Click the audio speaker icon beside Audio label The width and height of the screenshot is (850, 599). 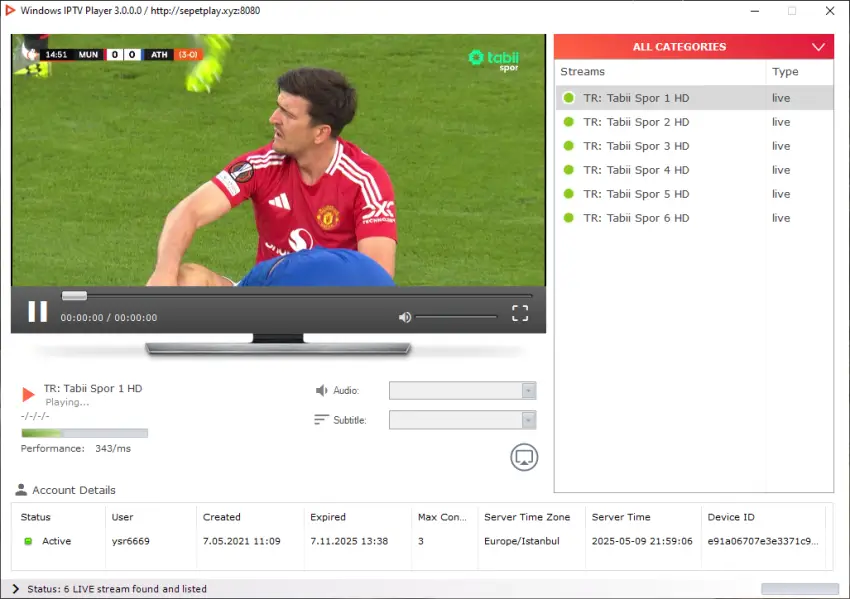[321, 390]
